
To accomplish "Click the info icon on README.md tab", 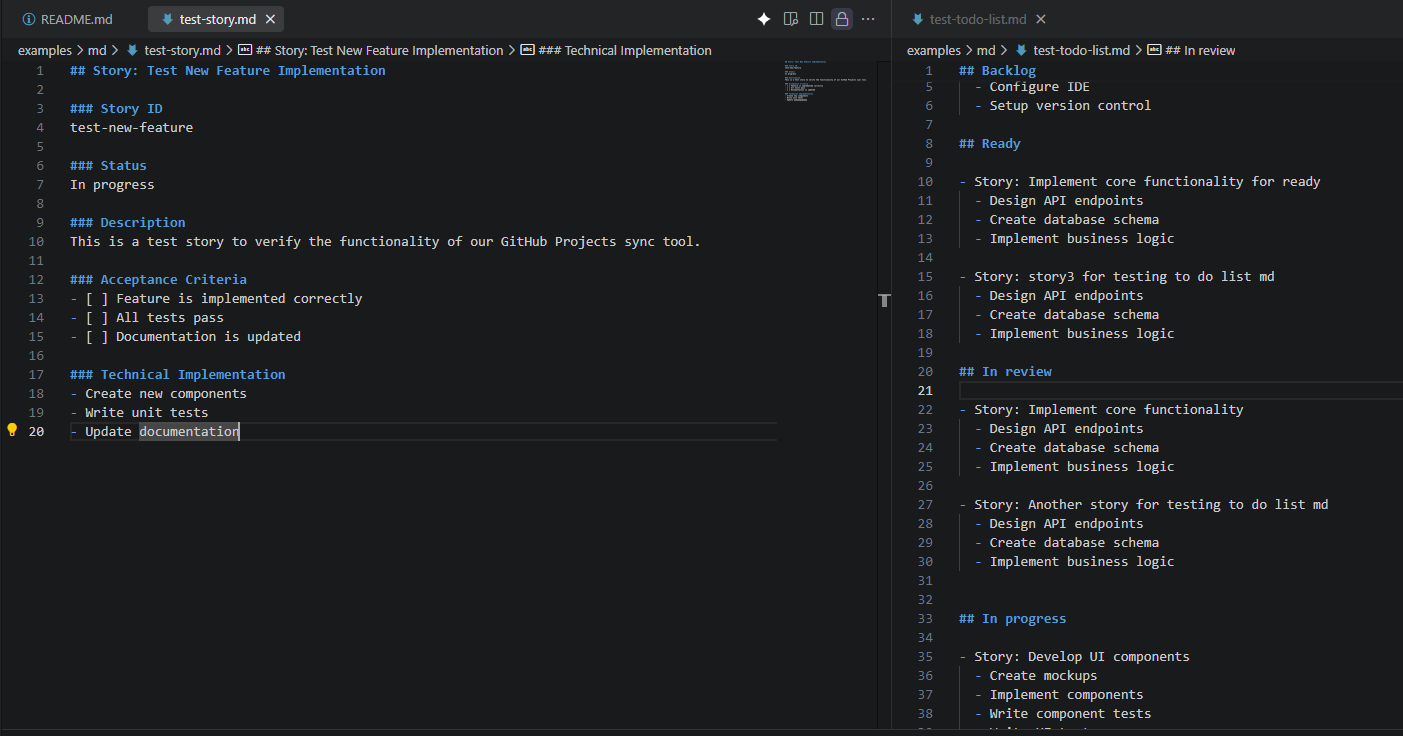I will (x=28, y=19).
